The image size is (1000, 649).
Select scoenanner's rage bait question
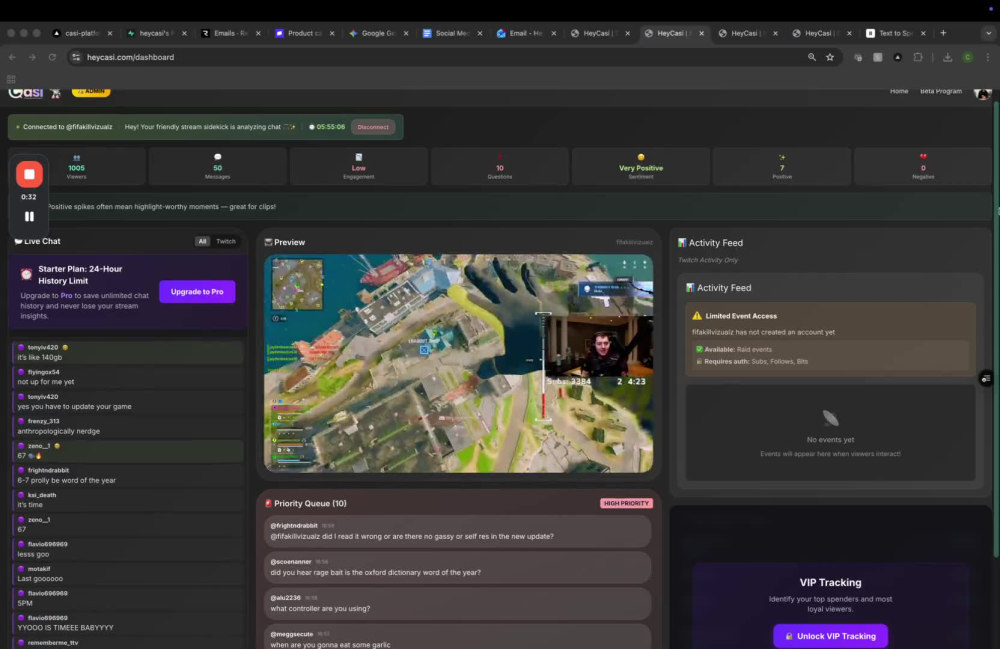[457, 567]
